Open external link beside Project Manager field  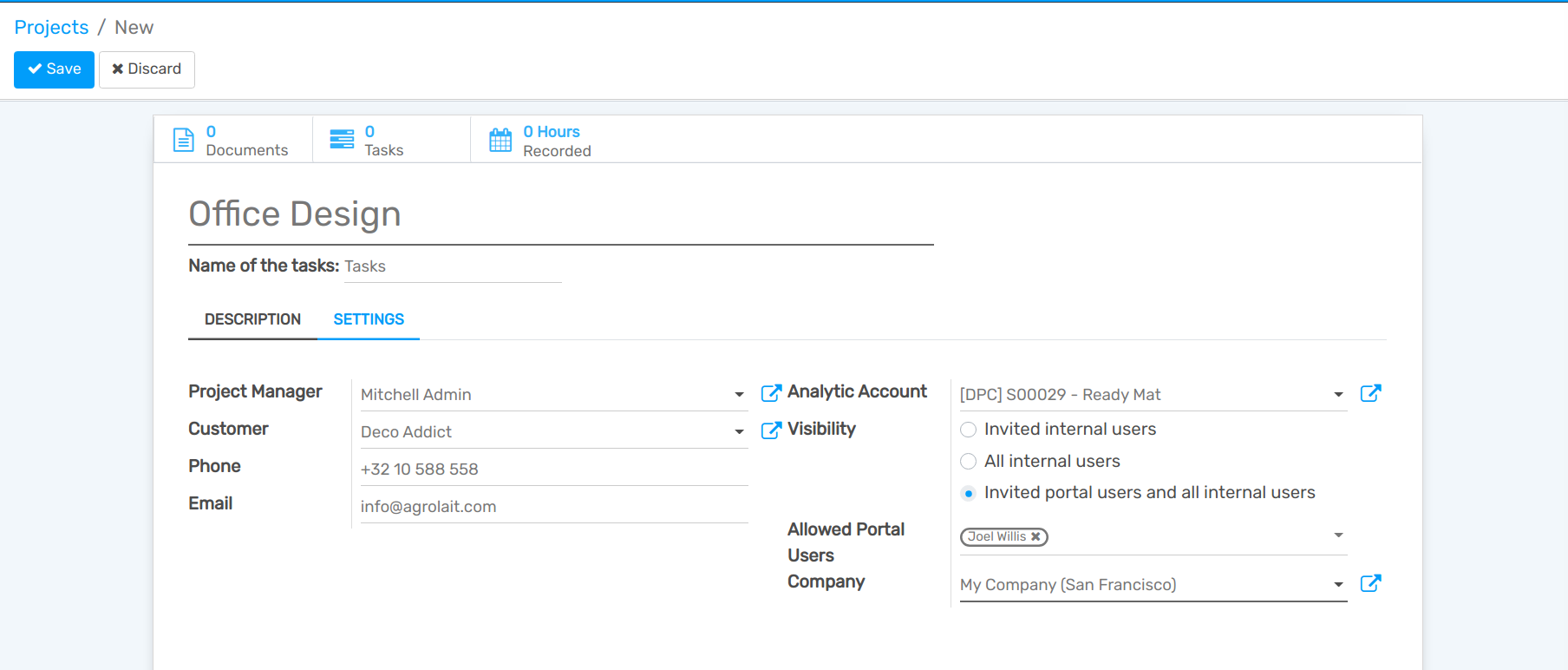(771, 393)
